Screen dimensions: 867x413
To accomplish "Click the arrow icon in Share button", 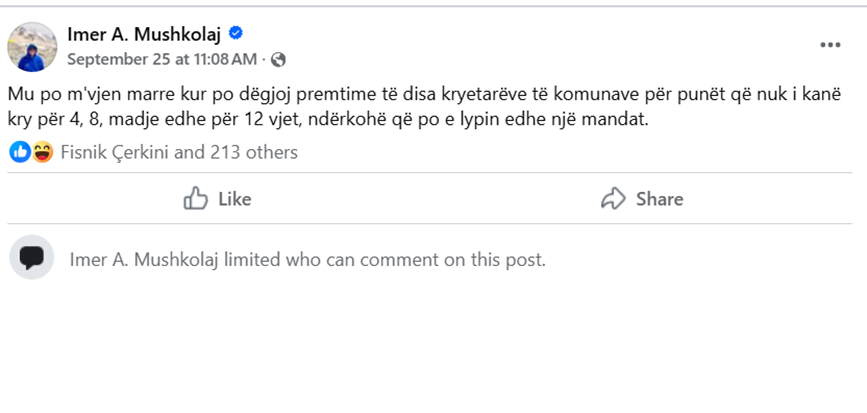I will pos(613,199).
